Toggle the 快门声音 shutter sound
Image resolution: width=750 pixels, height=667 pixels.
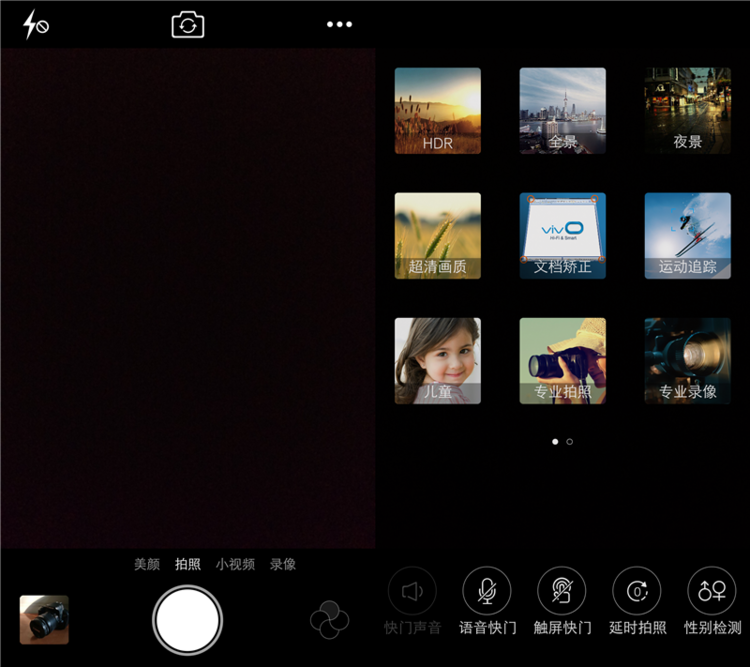click(x=412, y=592)
